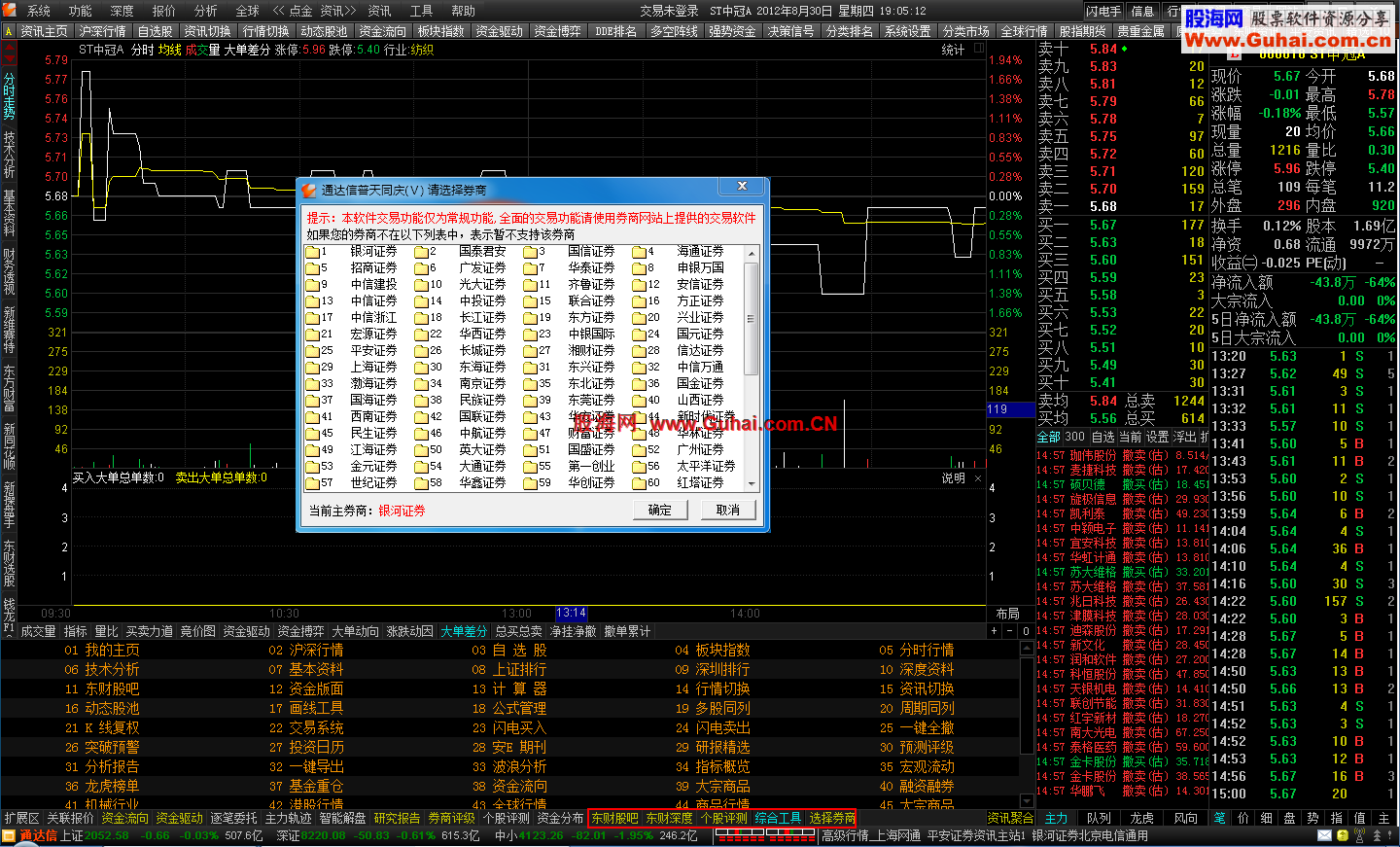Viewport: 1400px width, 847px height.
Task: Open 设置 in alerts panel
Action: tap(1157, 437)
